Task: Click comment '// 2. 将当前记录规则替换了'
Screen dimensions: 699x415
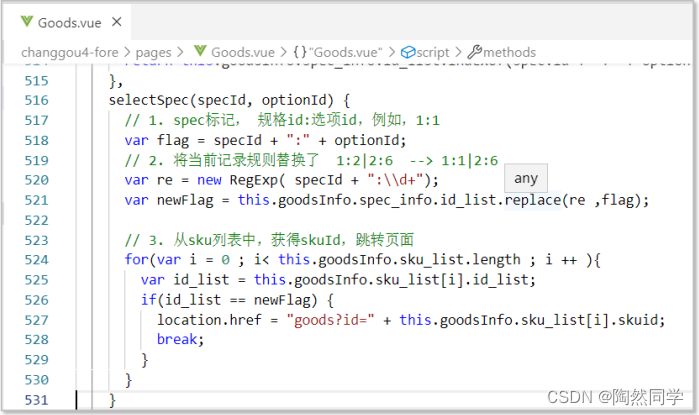Action: coord(311,160)
